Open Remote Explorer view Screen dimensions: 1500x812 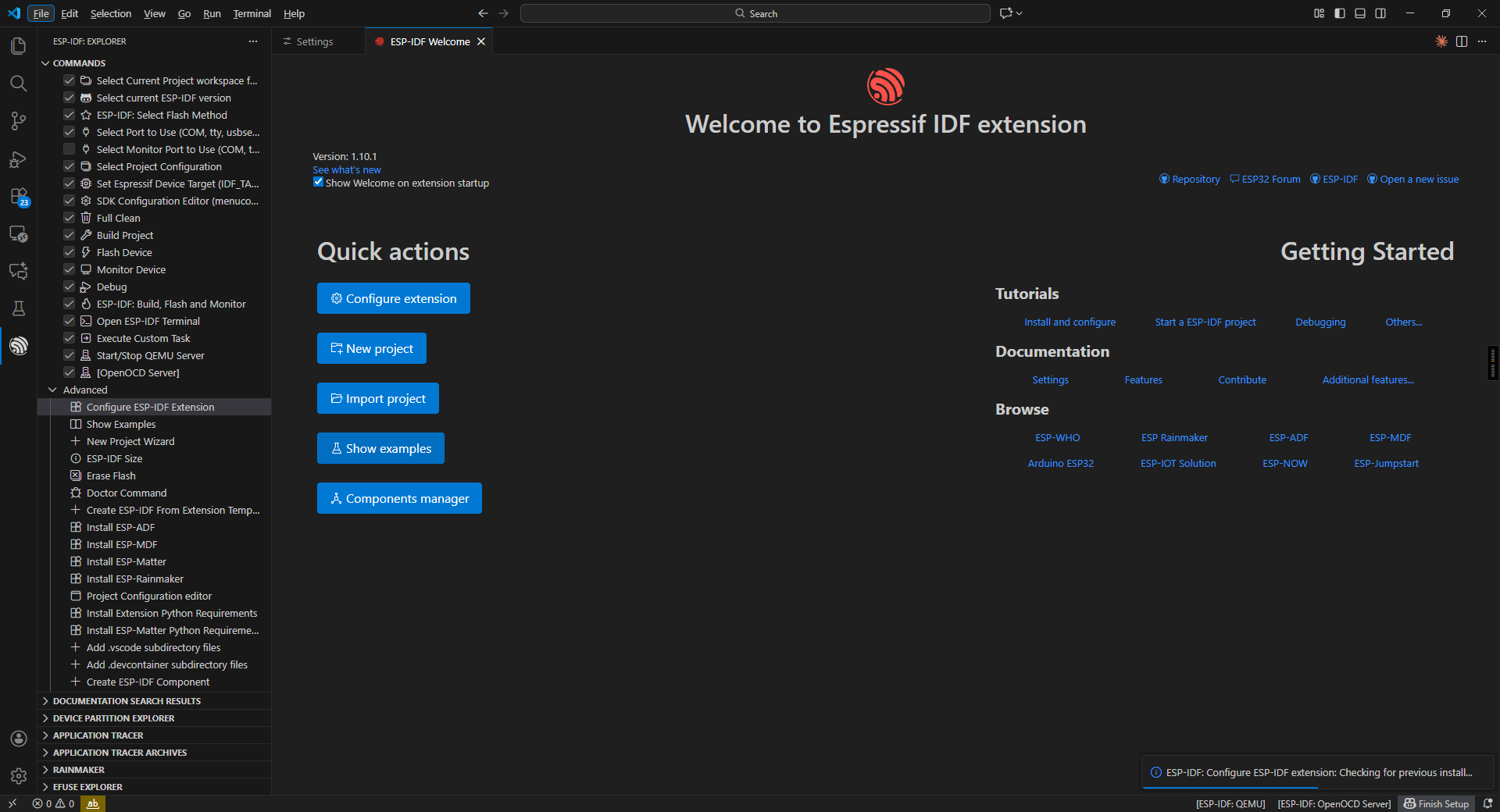[x=19, y=233]
